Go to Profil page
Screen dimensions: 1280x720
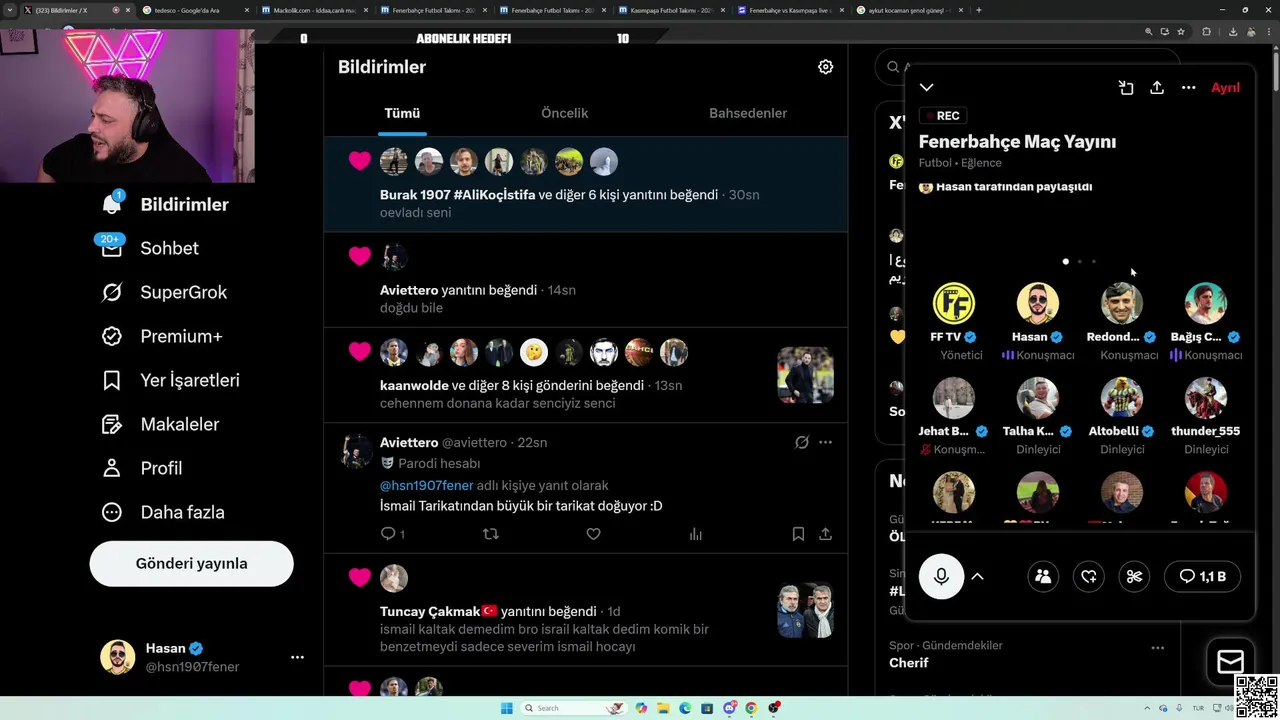click(x=141, y=468)
